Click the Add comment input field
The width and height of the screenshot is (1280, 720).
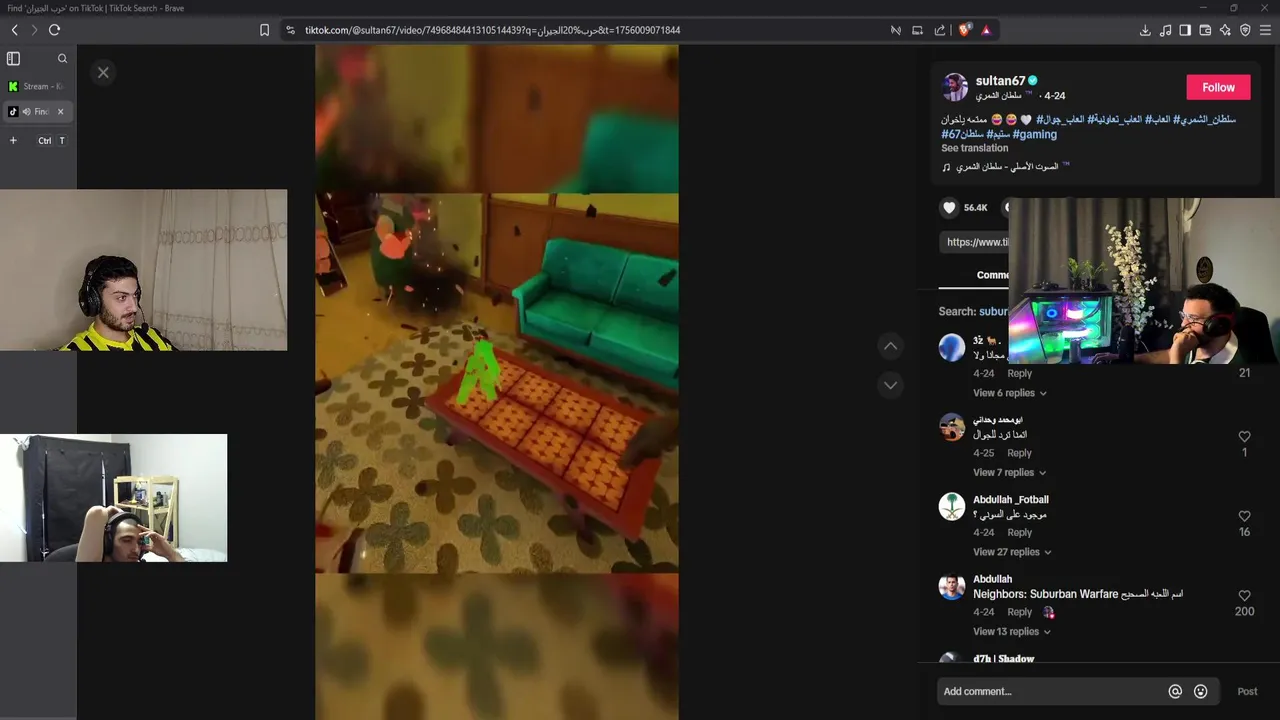(x=1050, y=691)
